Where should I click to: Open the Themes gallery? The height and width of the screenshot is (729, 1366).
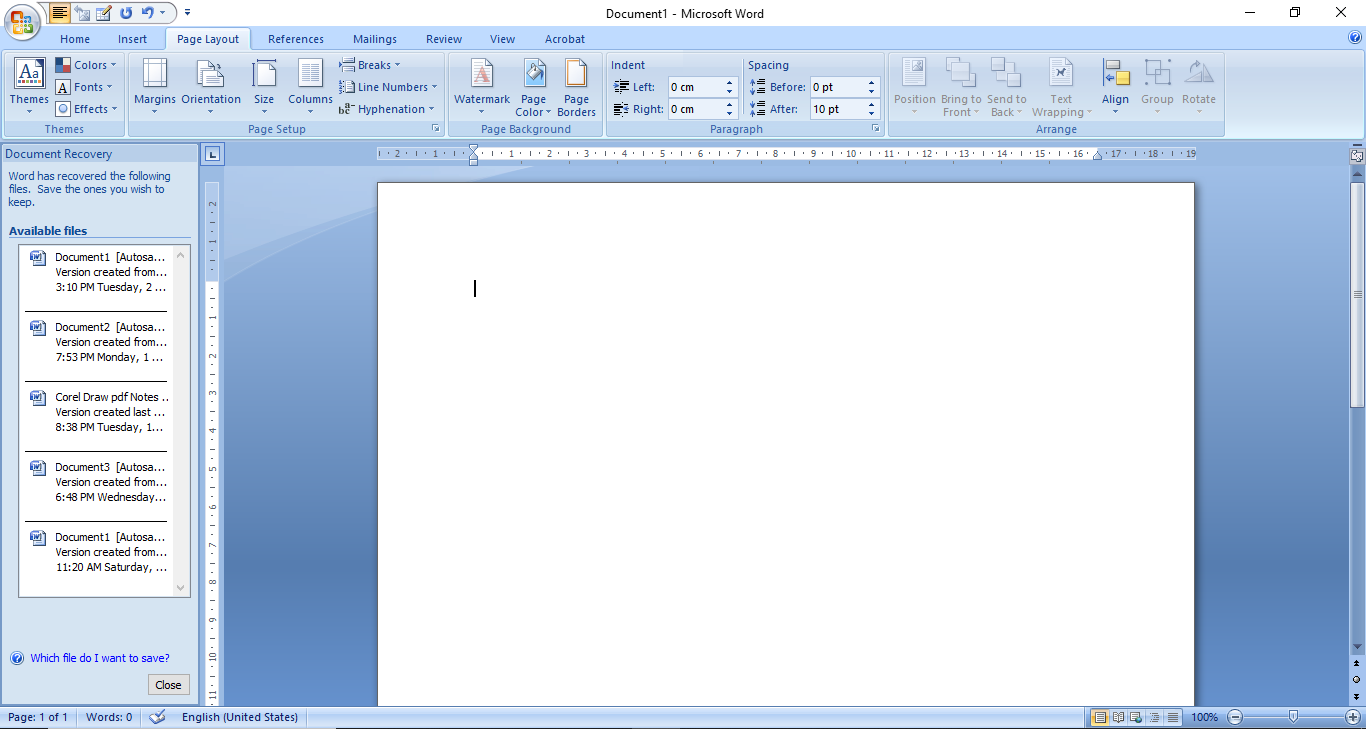pyautogui.click(x=29, y=84)
